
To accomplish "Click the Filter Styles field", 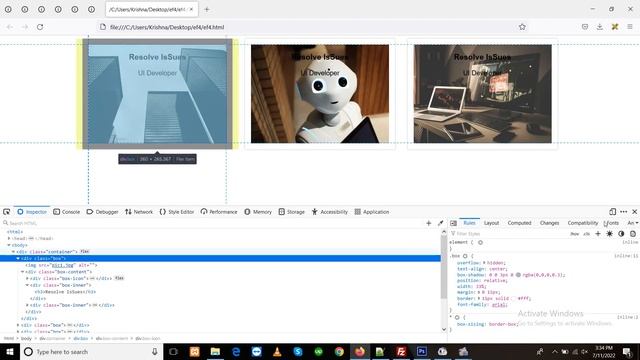I will 508,234.
